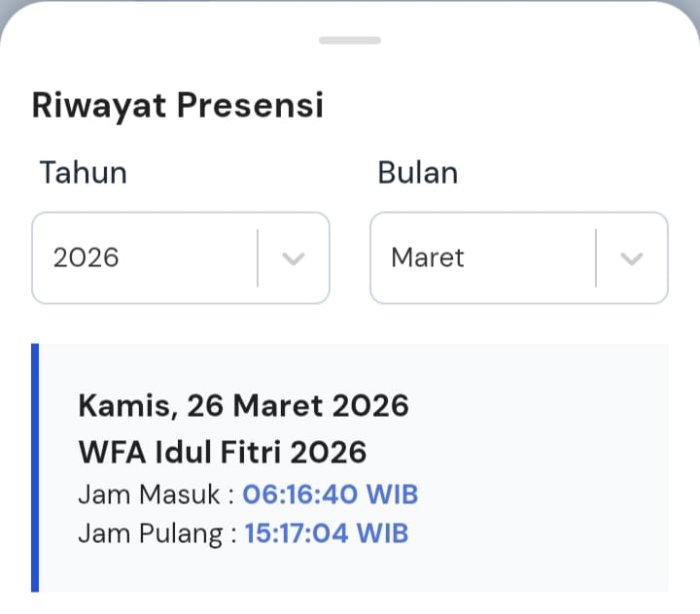This screenshot has height=614, width=700.
Task: Open the Kamis, 26 Maret 2026 attendance record
Action: [x=243, y=405]
